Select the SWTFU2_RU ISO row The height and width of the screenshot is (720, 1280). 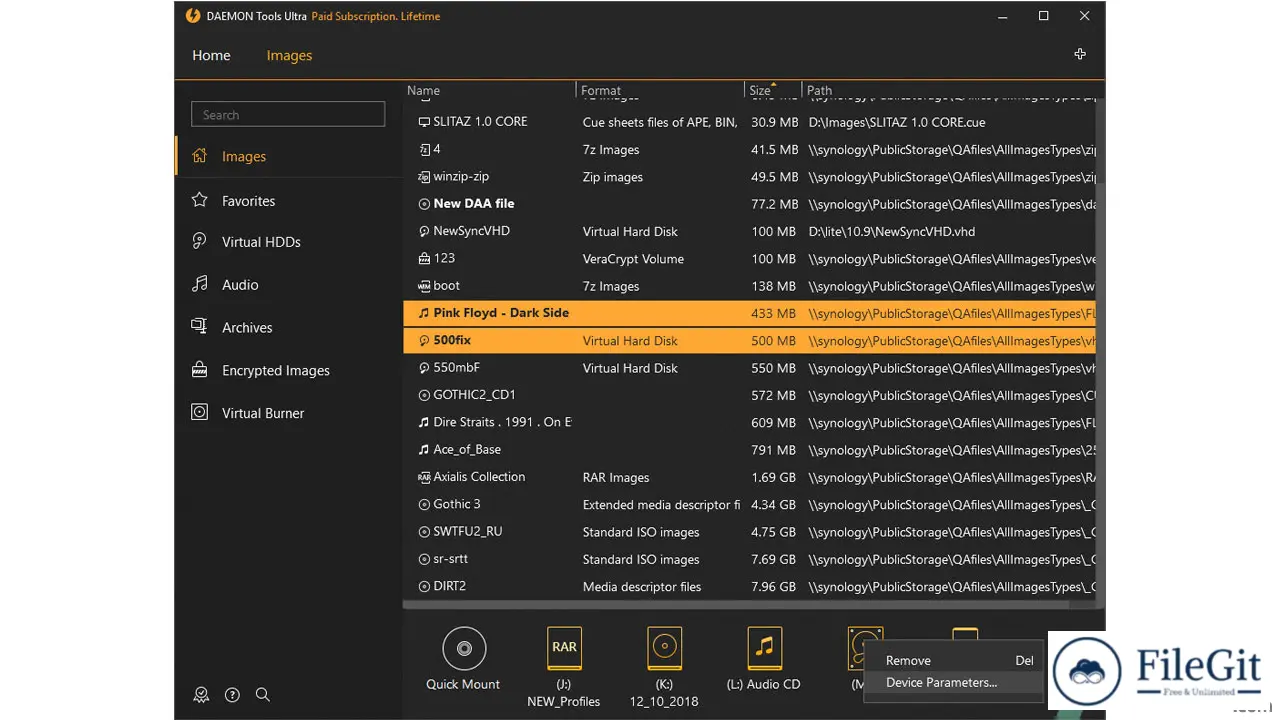pos(749,532)
